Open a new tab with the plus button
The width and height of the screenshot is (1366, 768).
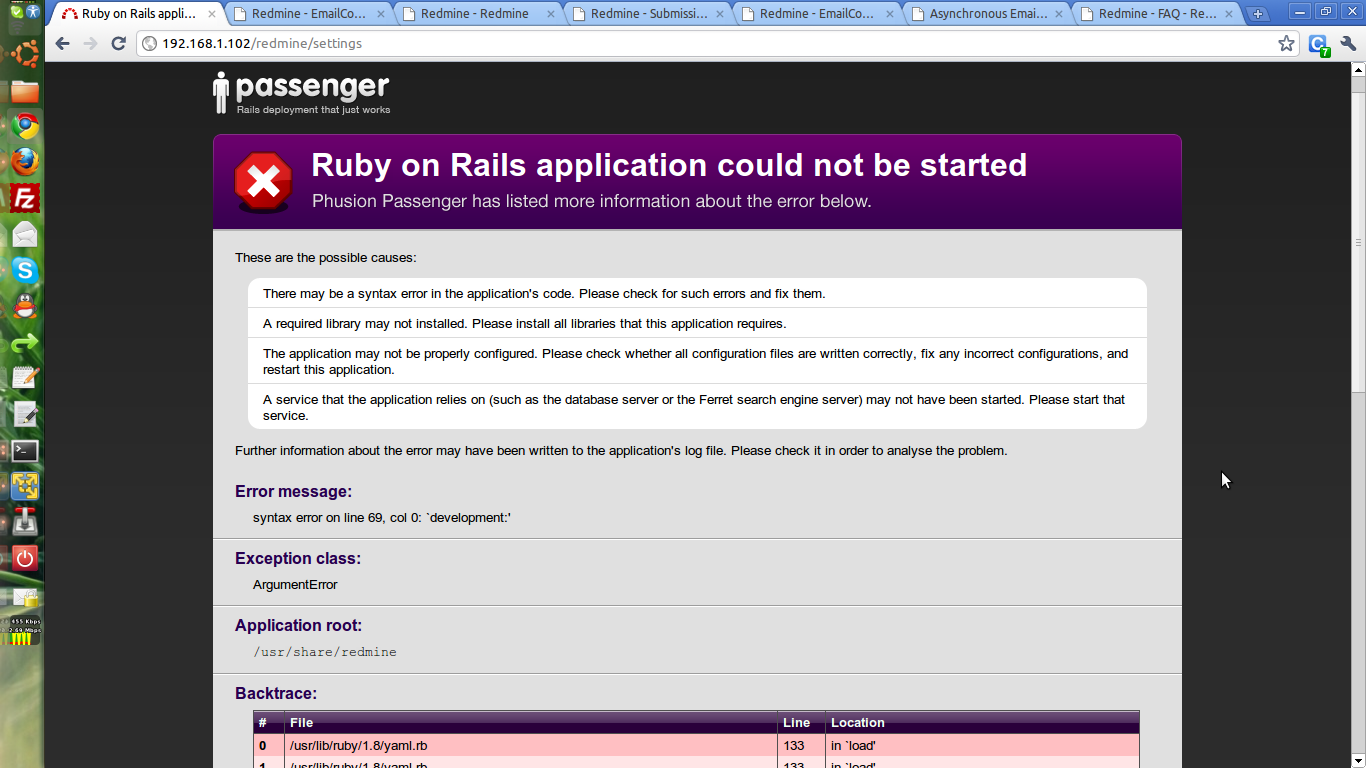pos(1258,14)
